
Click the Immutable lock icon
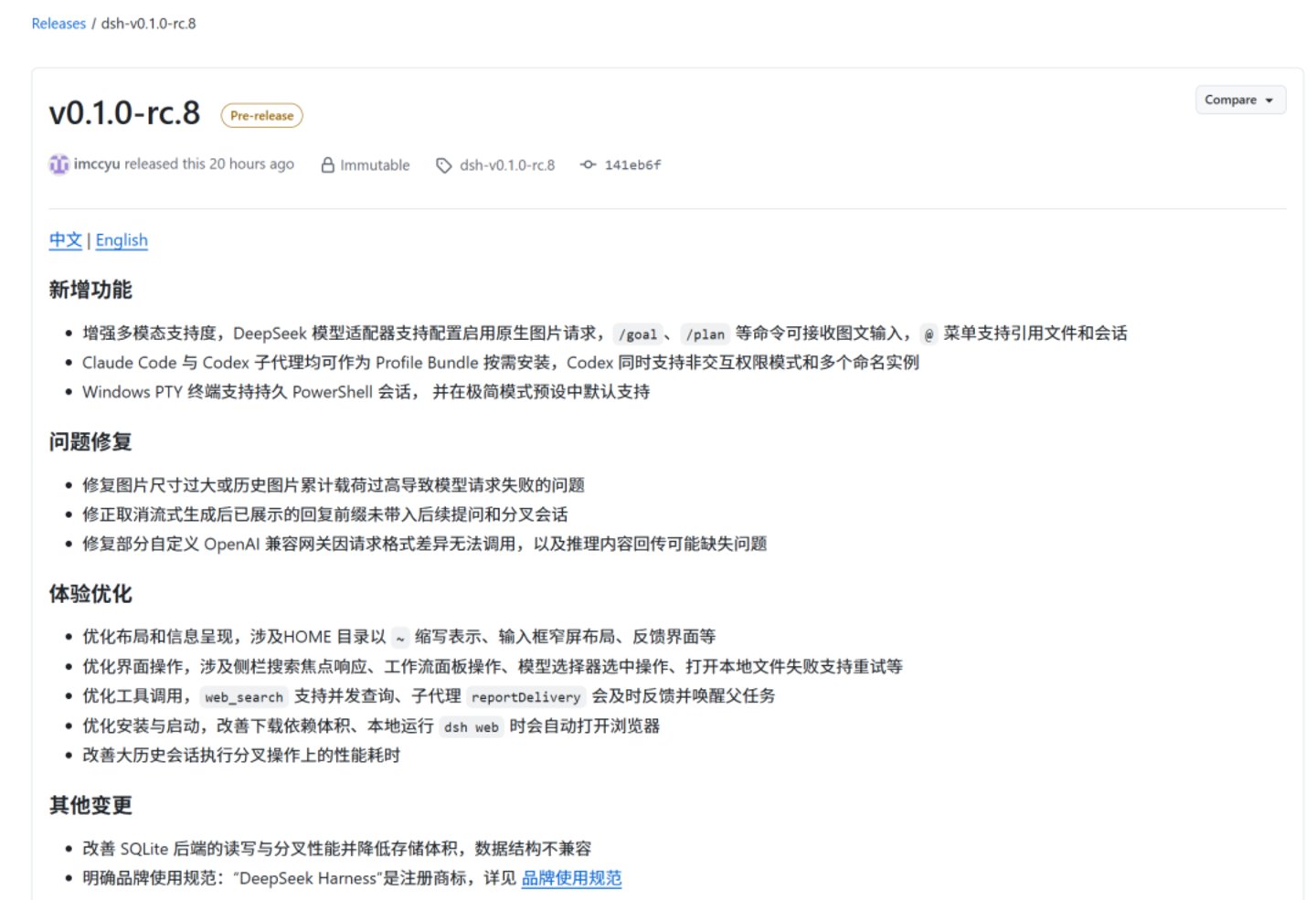tap(327, 165)
